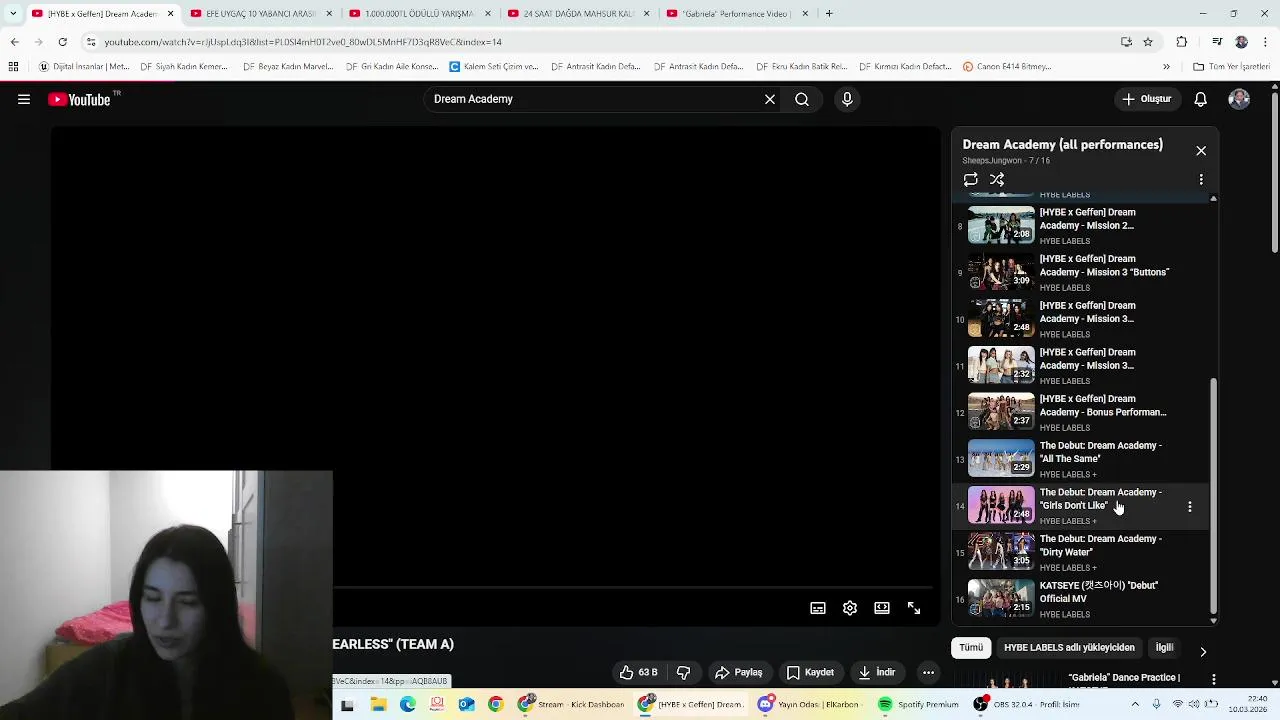Launch File Explorer from the taskbar
Viewport: 1280px width, 720px height.
[378, 705]
